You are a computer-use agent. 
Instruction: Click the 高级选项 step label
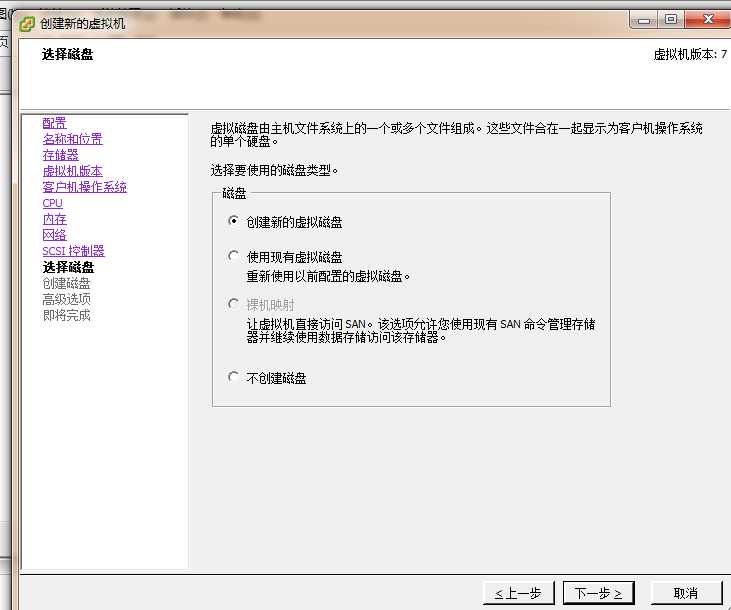(x=66, y=299)
